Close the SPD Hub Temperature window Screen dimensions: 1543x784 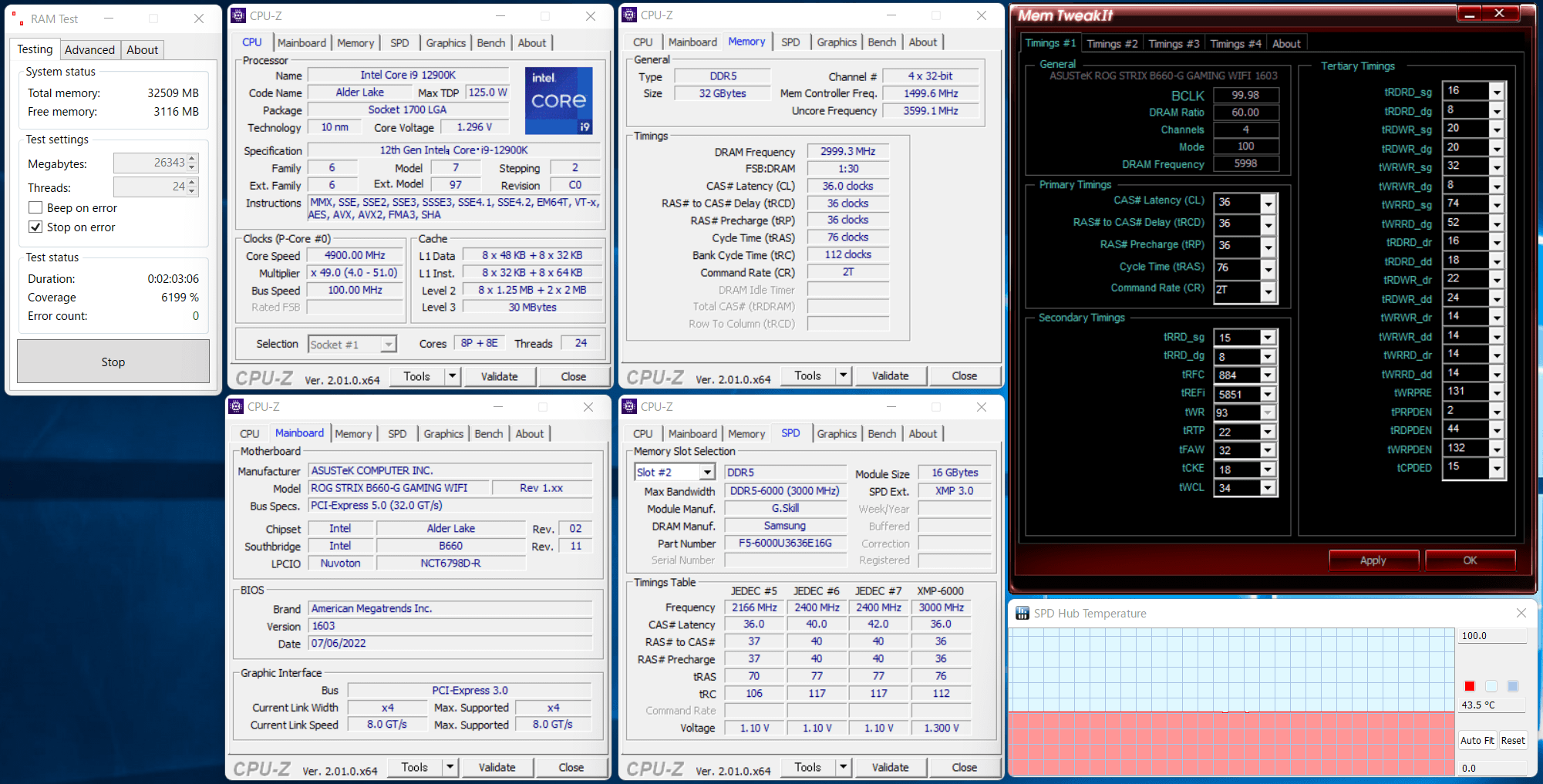click(x=1521, y=613)
